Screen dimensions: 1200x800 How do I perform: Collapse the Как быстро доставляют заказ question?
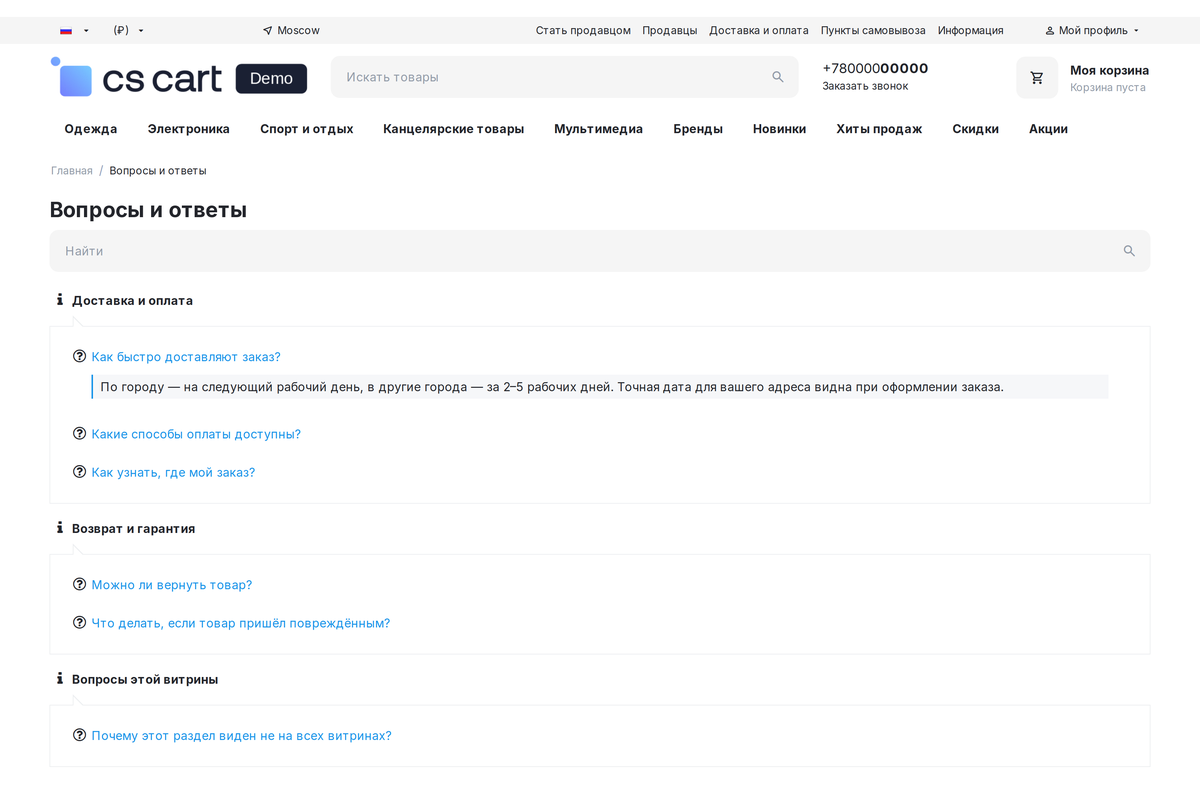coord(186,357)
